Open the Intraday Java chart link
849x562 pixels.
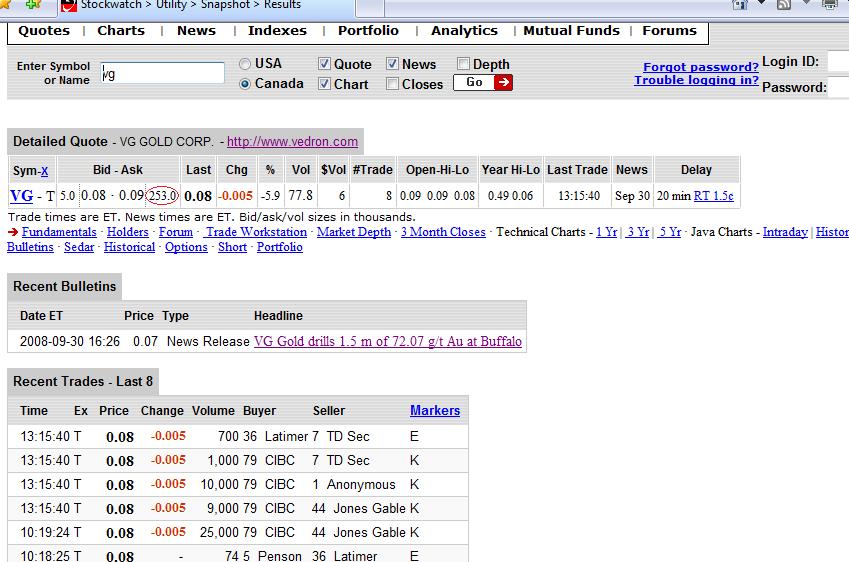pos(785,232)
